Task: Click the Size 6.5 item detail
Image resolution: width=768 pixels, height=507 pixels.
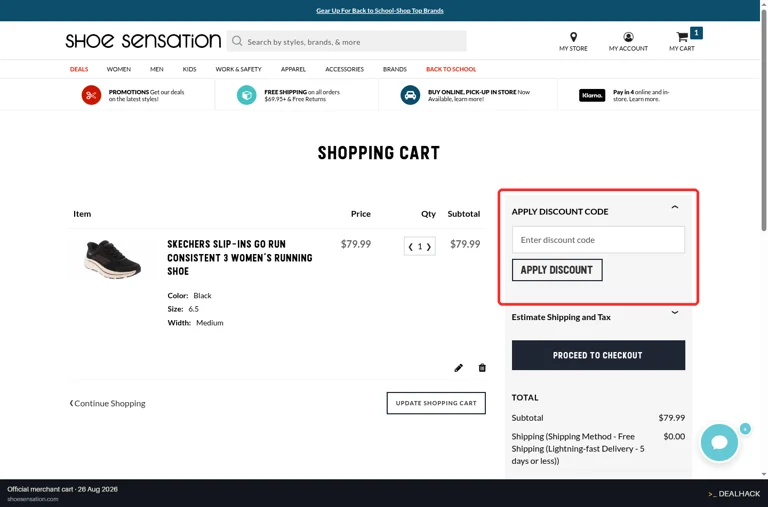Action: tap(183, 309)
